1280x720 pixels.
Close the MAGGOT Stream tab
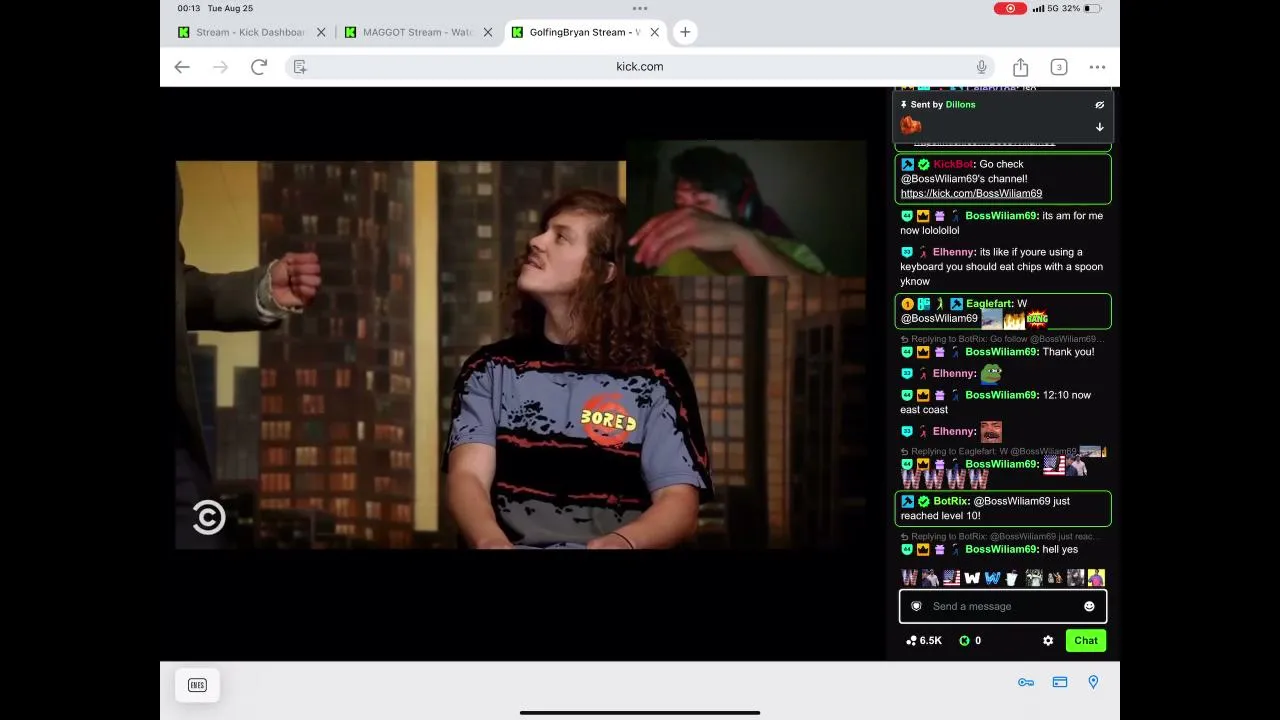click(488, 32)
